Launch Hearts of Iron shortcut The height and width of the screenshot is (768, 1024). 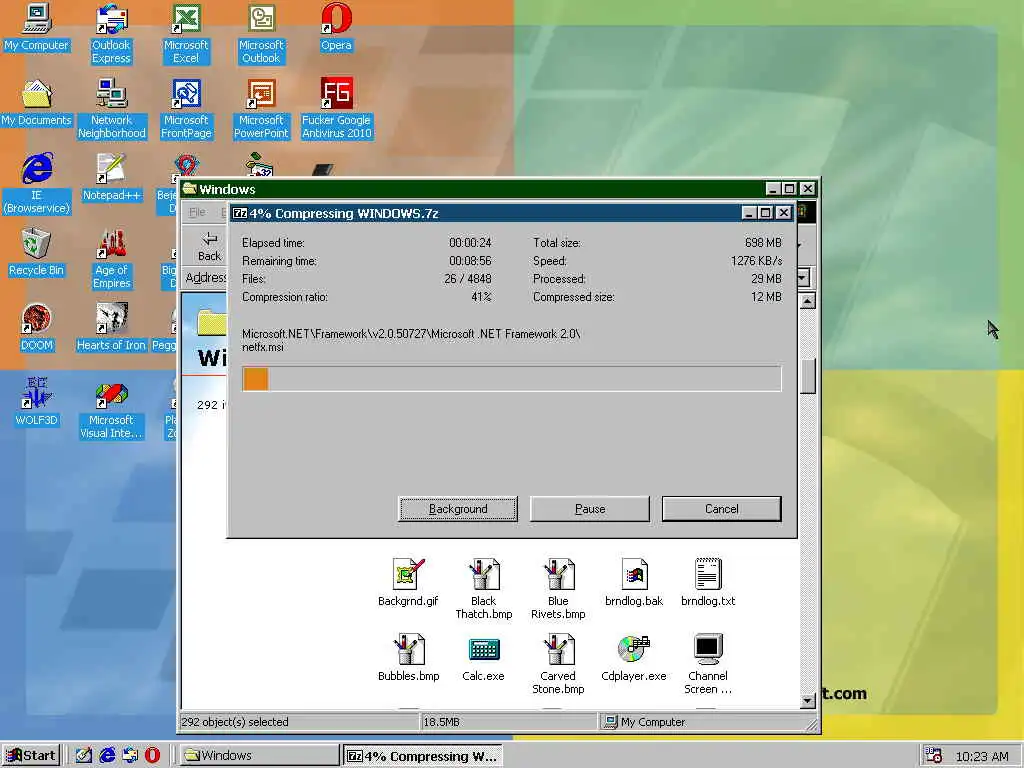(111, 328)
